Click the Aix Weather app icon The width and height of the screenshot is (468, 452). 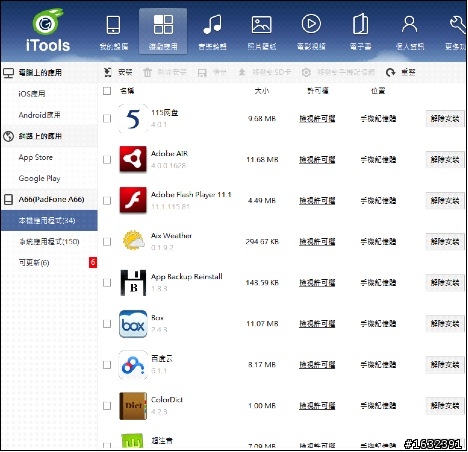[x=133, y=241]
